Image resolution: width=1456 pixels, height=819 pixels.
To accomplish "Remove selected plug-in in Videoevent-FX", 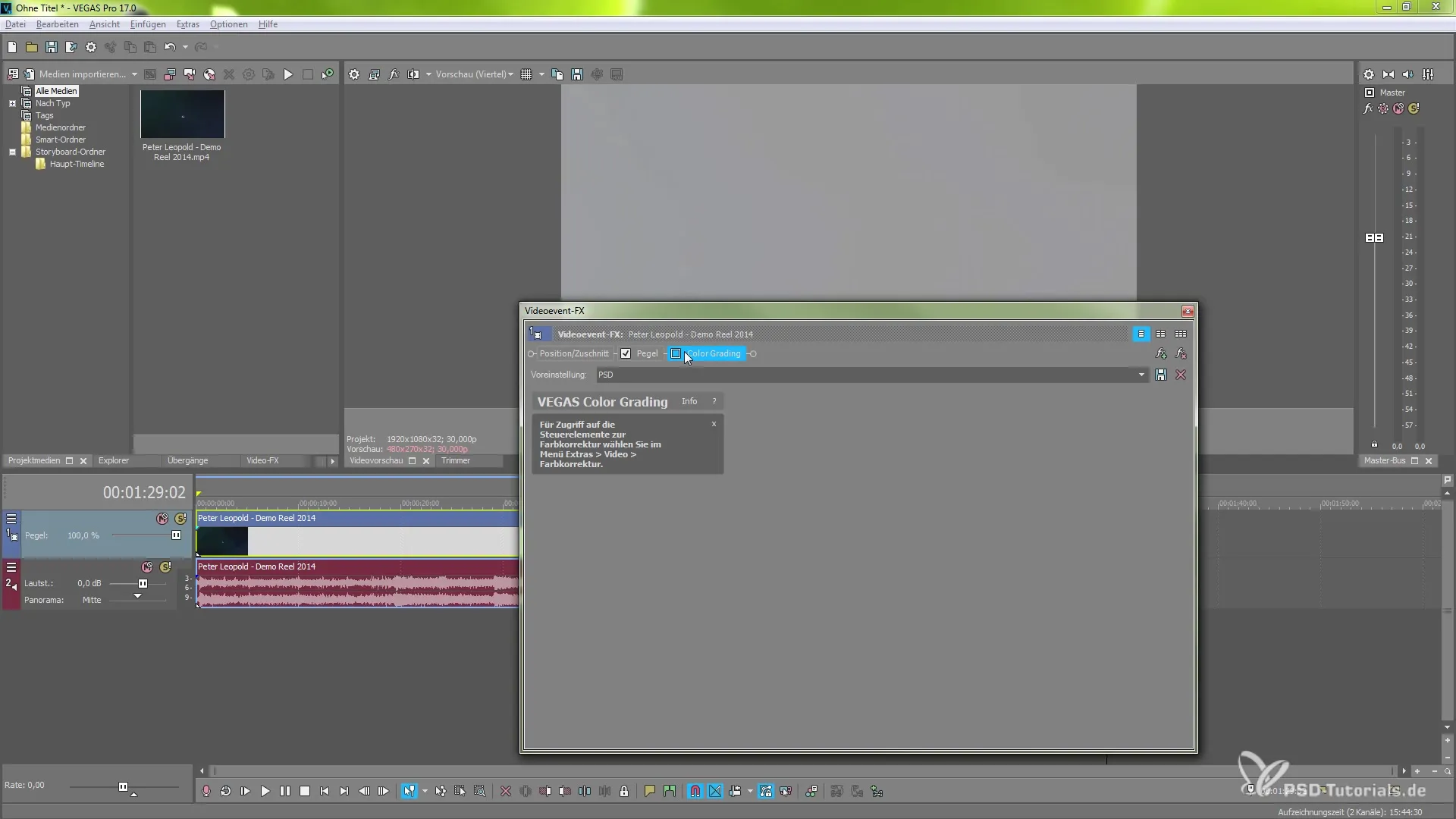I will tap(1181, 353).
